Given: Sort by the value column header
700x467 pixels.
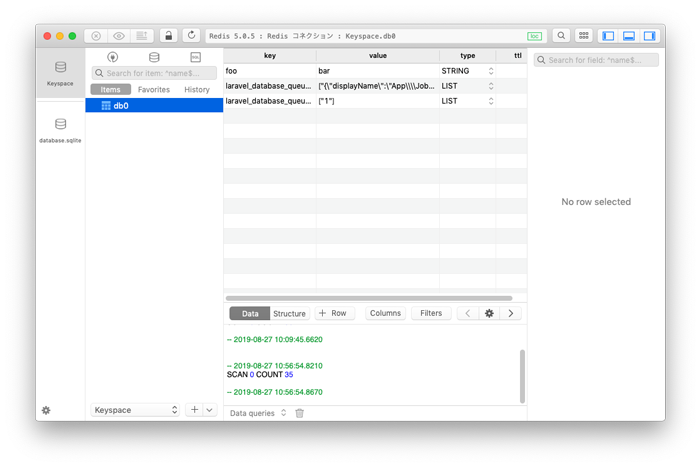Looking at the screenshot, I should click(x=378, y=55).
